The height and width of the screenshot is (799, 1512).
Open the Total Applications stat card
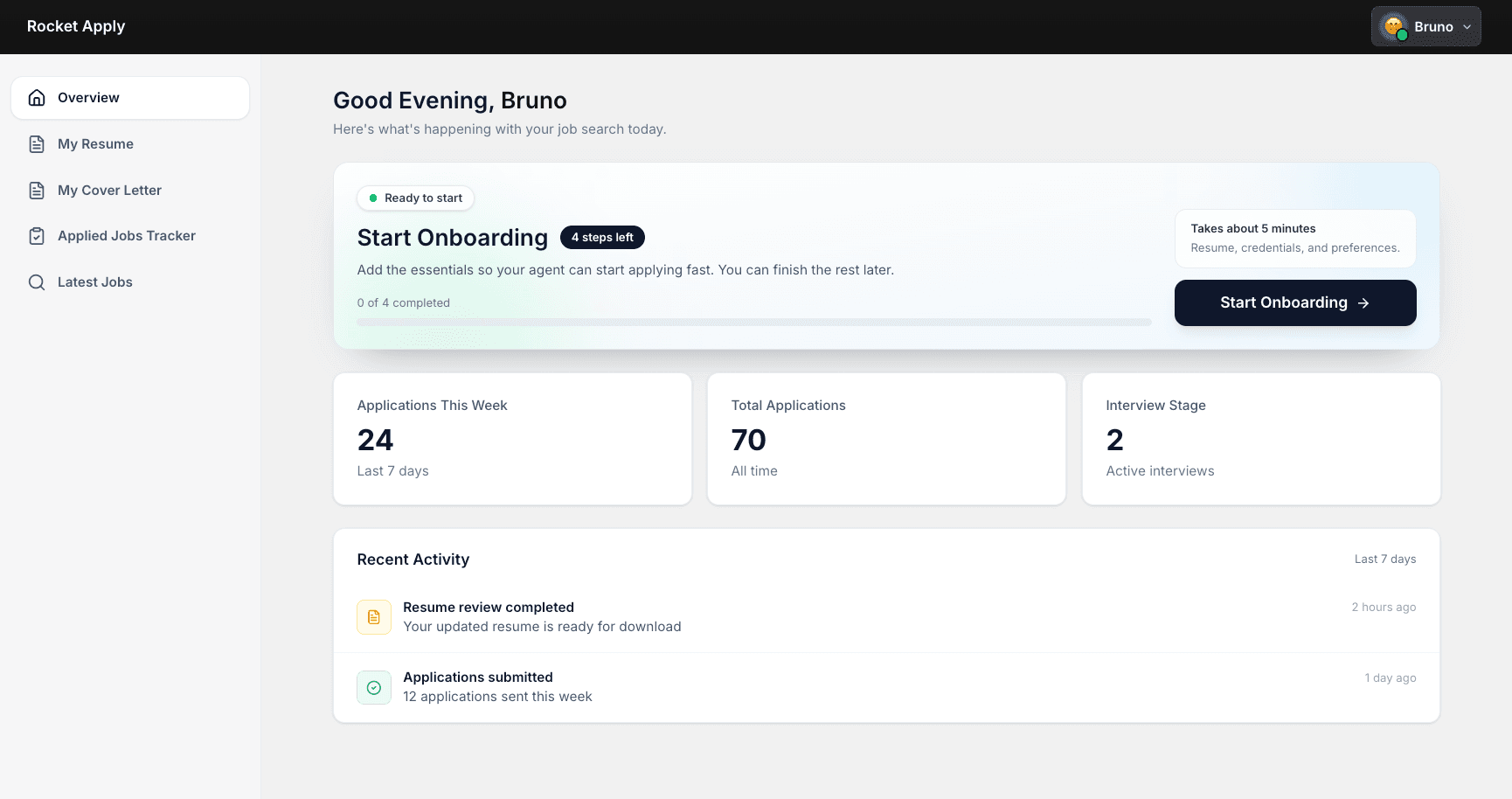(885, 438)
